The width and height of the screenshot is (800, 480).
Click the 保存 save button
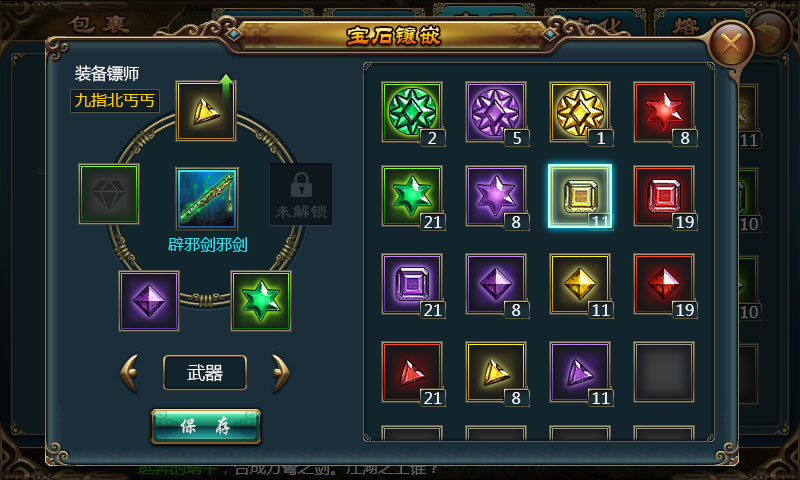[206, 426]
